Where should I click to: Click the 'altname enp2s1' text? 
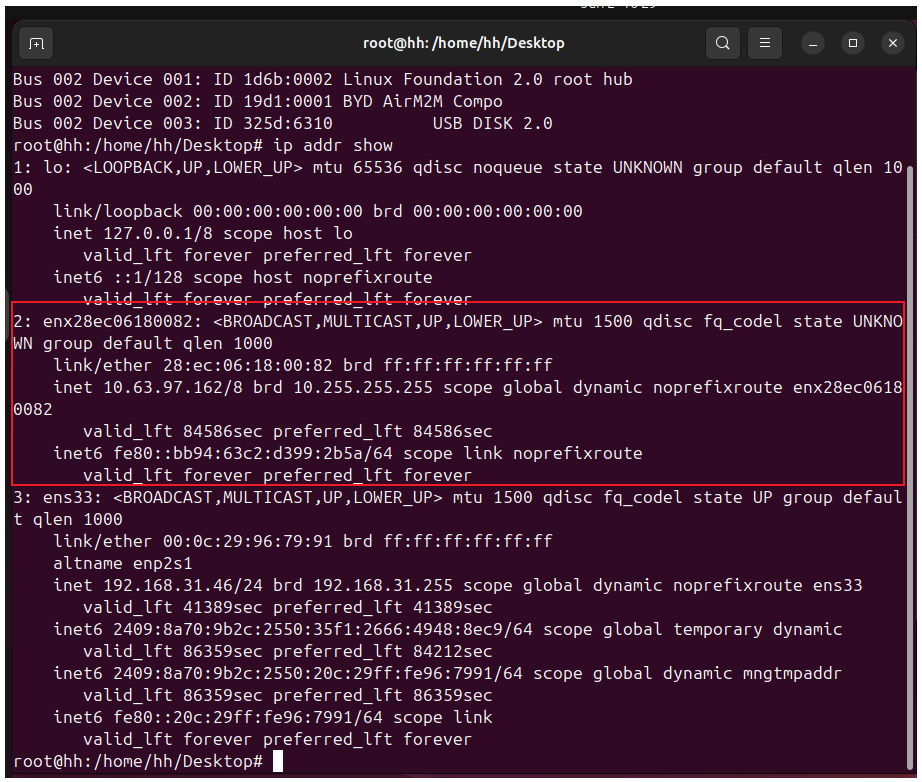(123, 563)
